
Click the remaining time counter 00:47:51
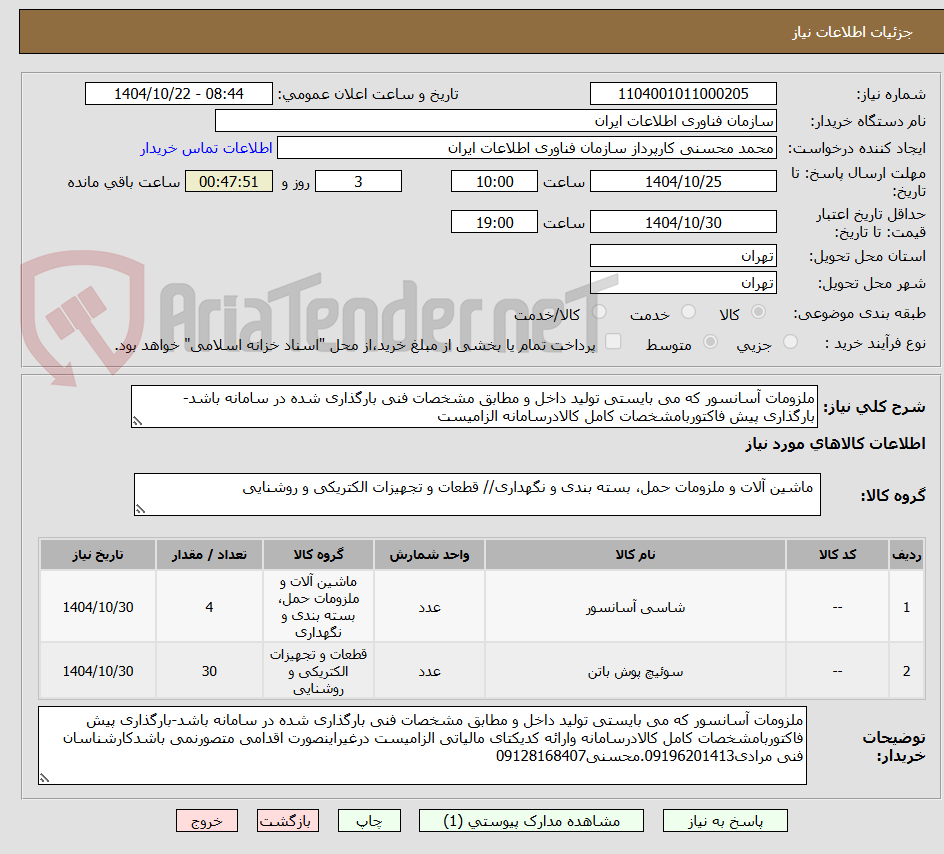(x=229, y=181)
